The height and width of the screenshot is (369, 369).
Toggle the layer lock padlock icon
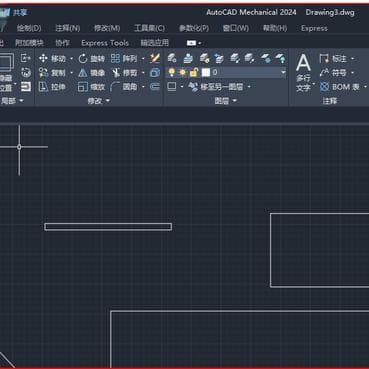pos(194,72)
